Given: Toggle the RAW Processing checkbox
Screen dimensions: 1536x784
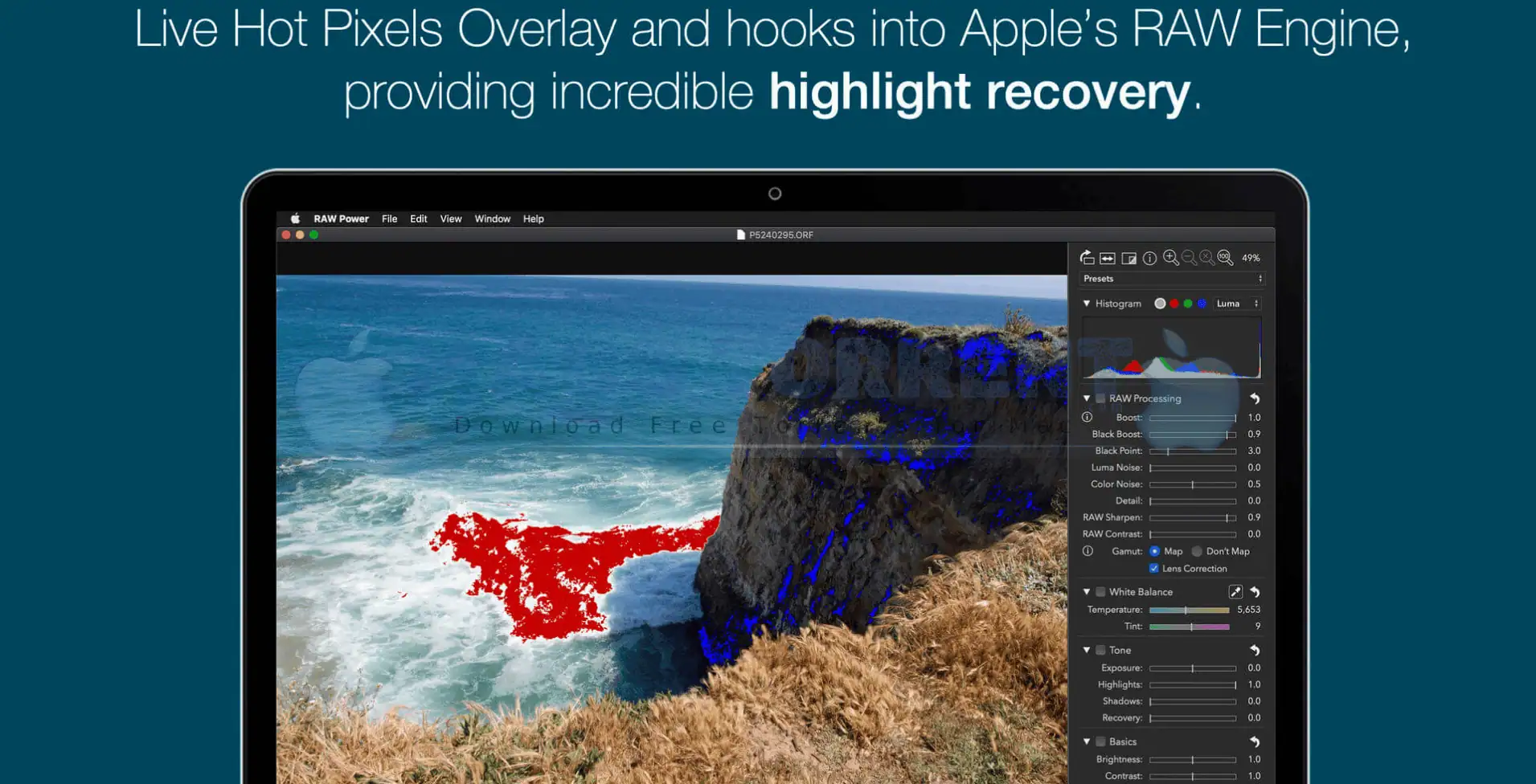Looking at the screenshot, I should tap(1100, 398).
